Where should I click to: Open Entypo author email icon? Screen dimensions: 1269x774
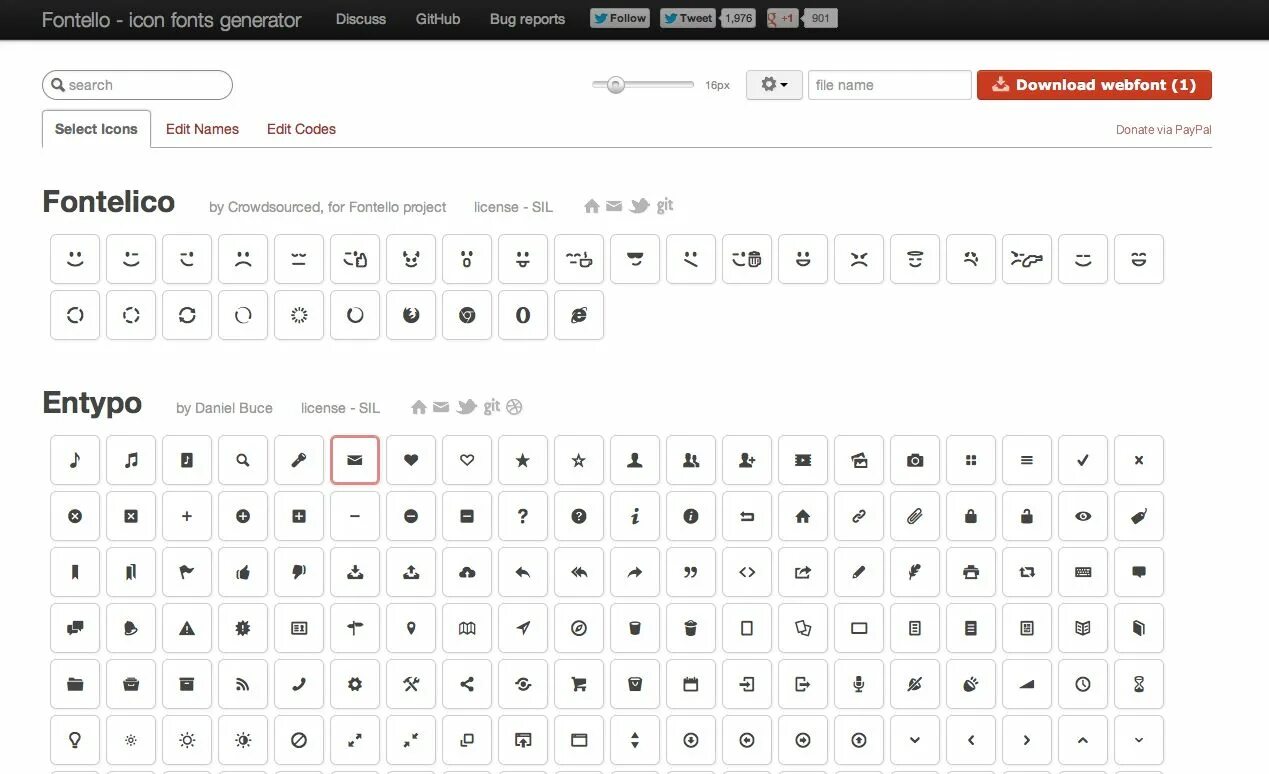click(441, 407)
